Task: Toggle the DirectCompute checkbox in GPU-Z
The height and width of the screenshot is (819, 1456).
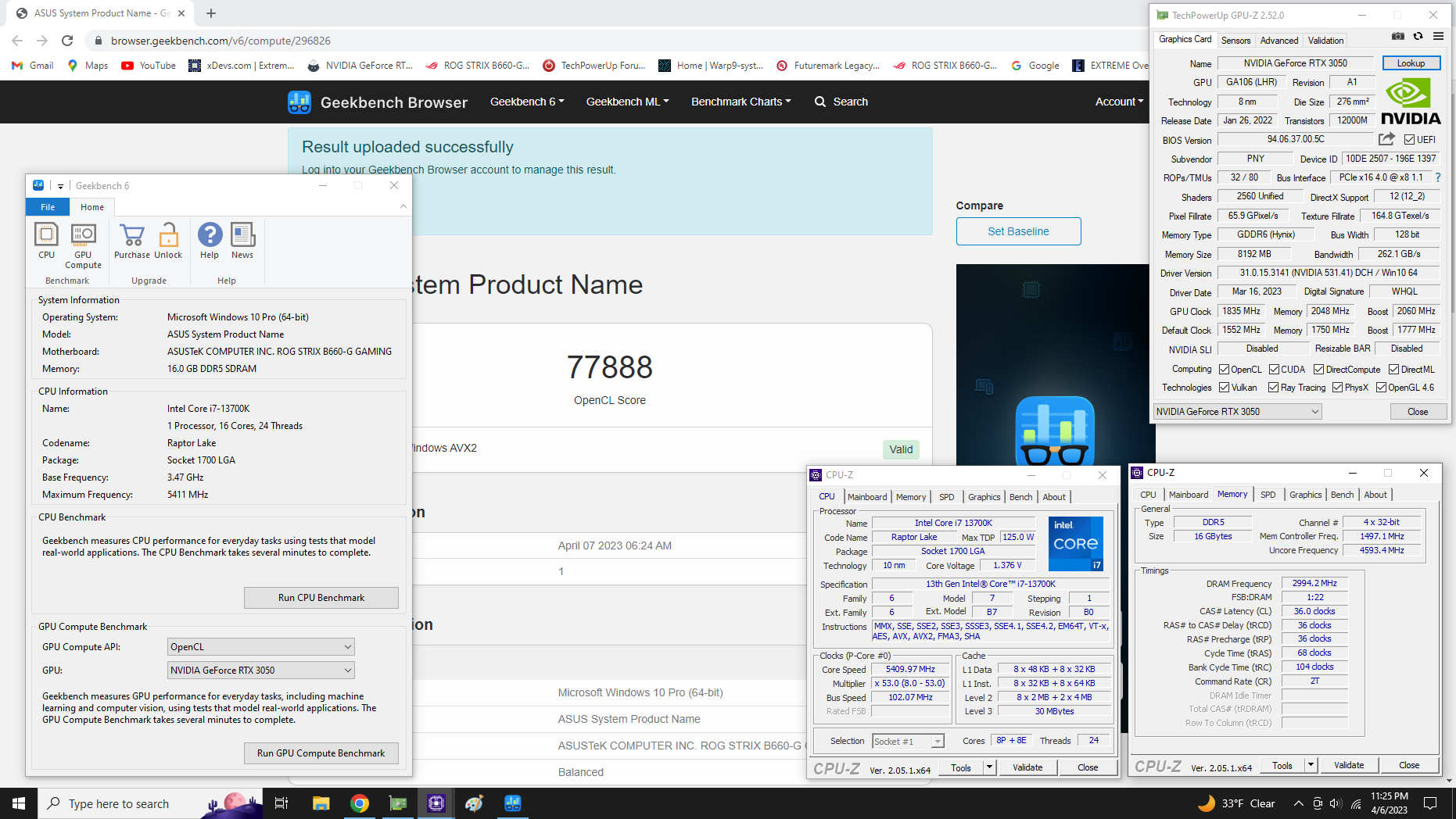Action: (1318, 370)
